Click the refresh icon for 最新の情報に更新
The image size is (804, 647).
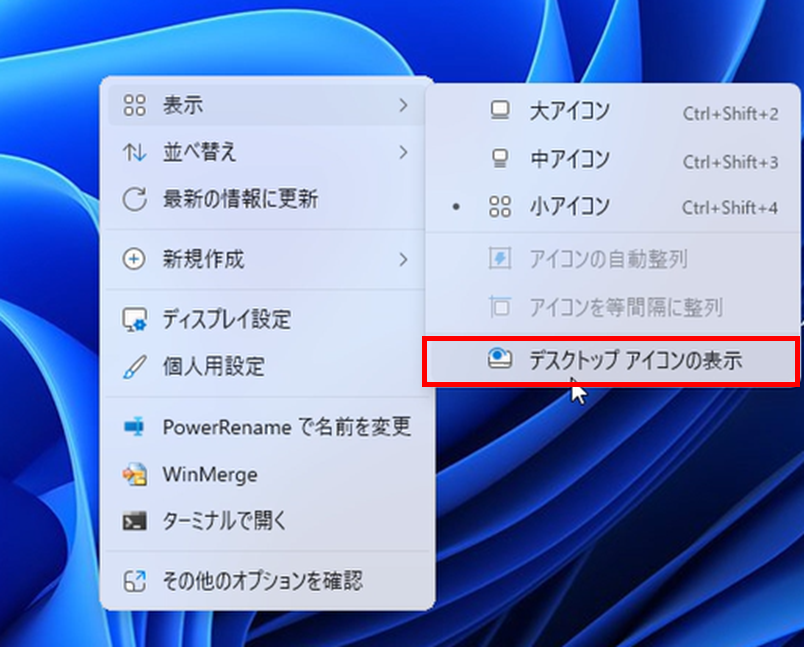(134, 199)
